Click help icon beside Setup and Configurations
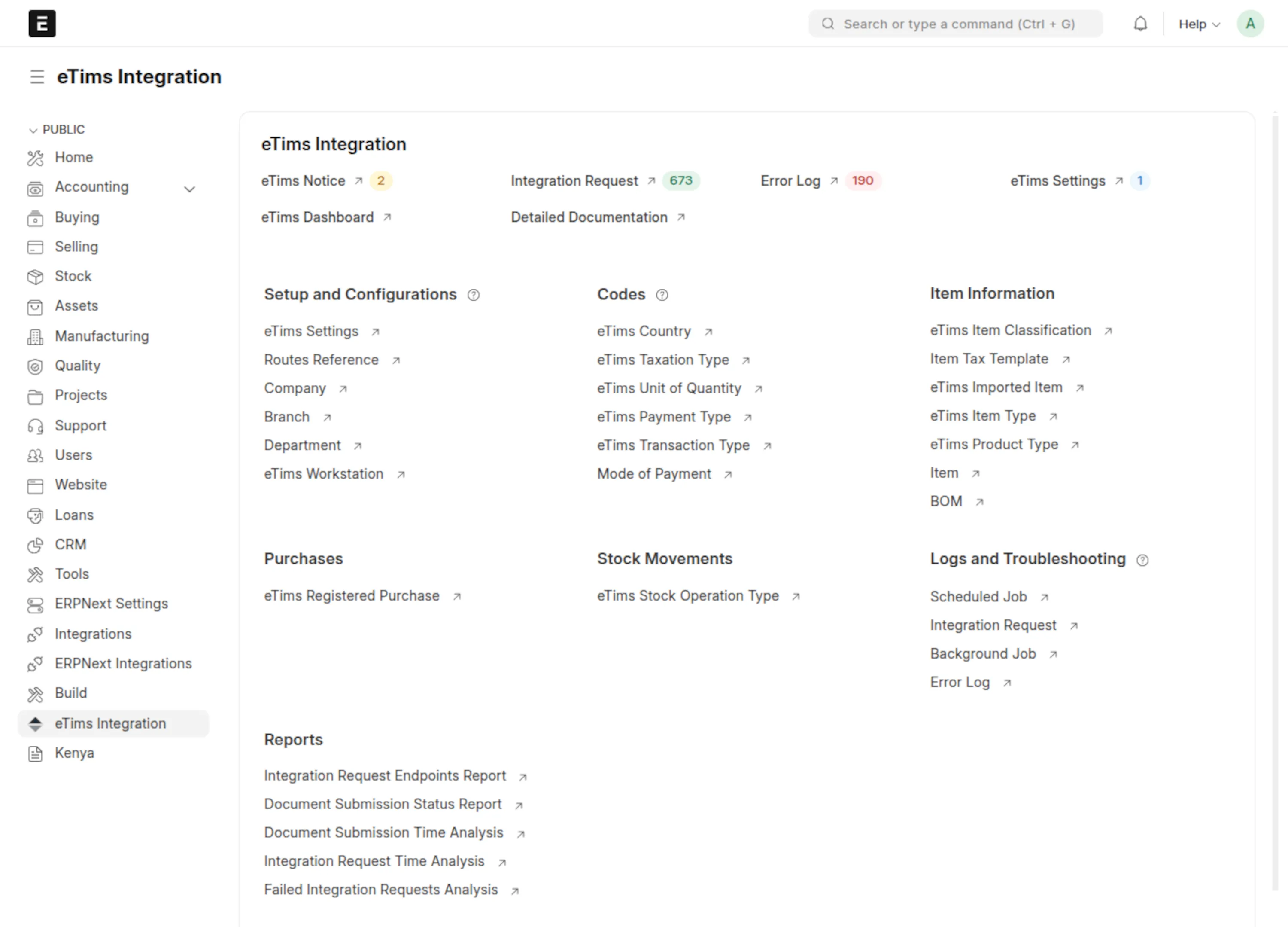Viewport: 1288px width, 927px height. point(473,295)
